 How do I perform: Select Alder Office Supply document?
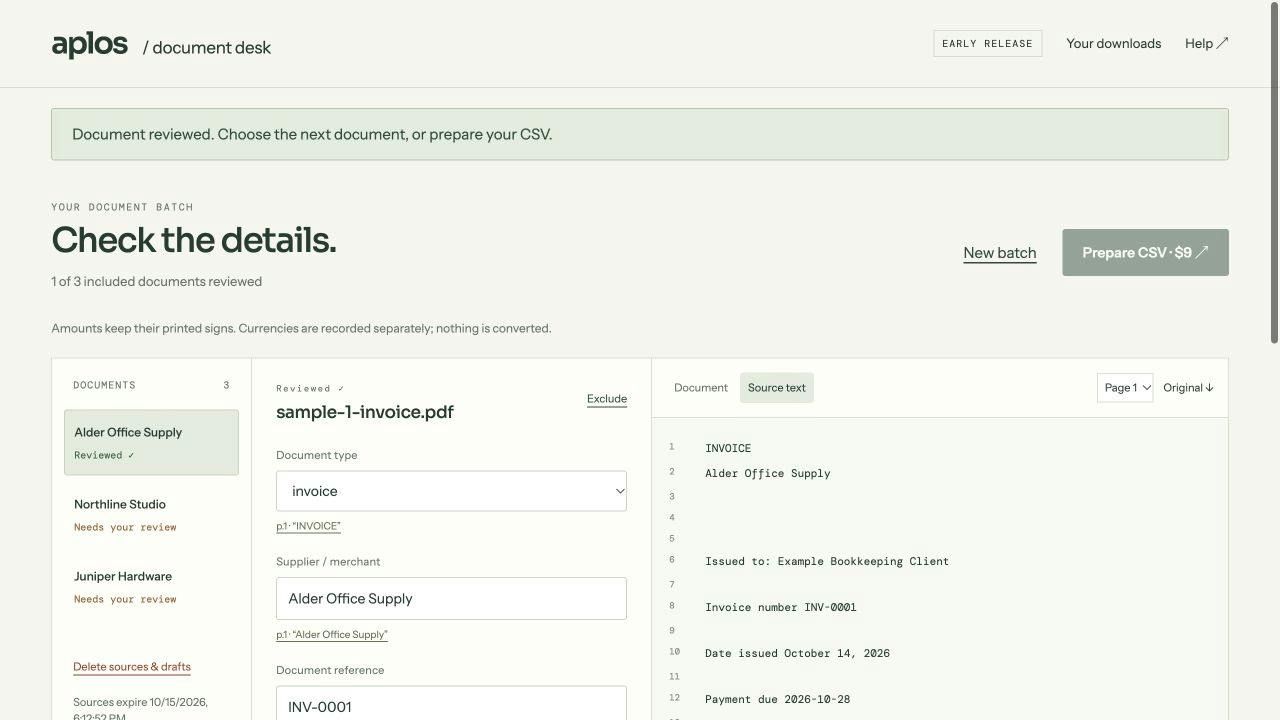click(x=151, y=442)
